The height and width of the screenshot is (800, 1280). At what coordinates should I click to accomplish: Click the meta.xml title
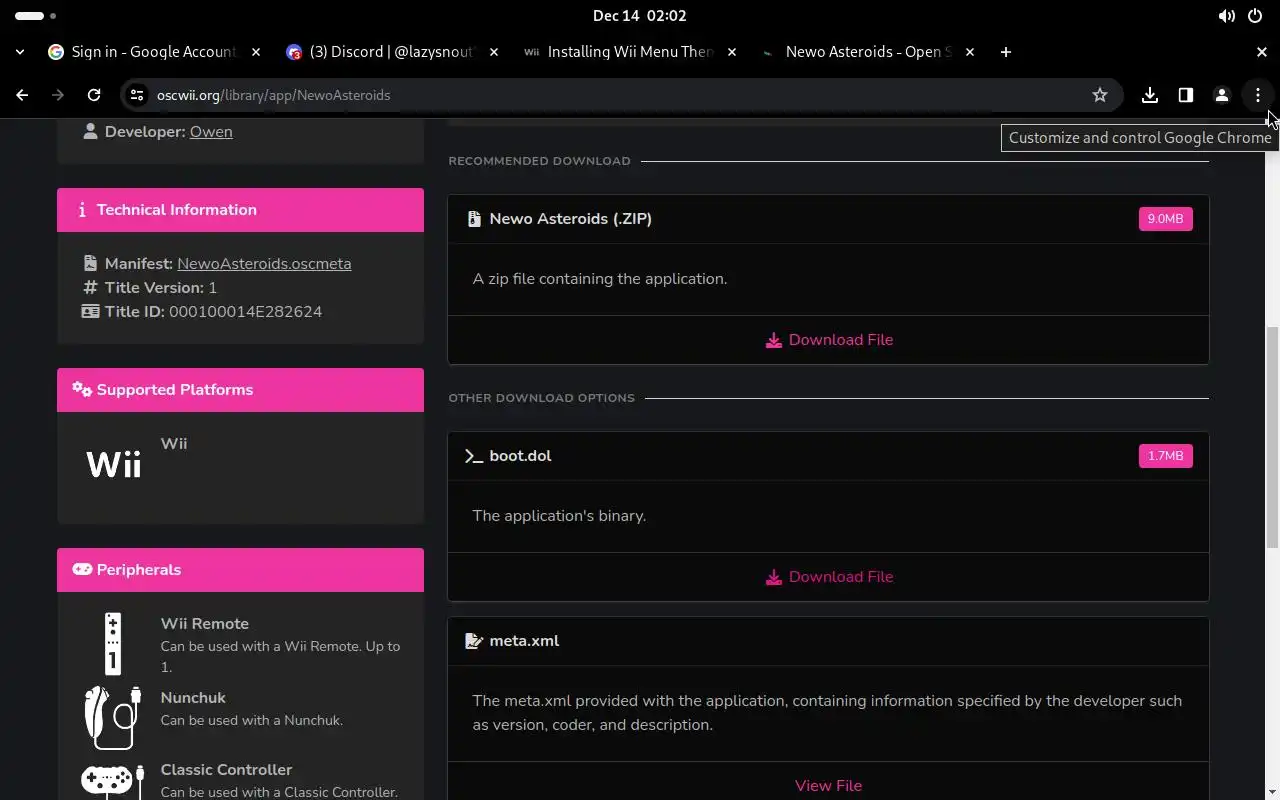(524, 641)
